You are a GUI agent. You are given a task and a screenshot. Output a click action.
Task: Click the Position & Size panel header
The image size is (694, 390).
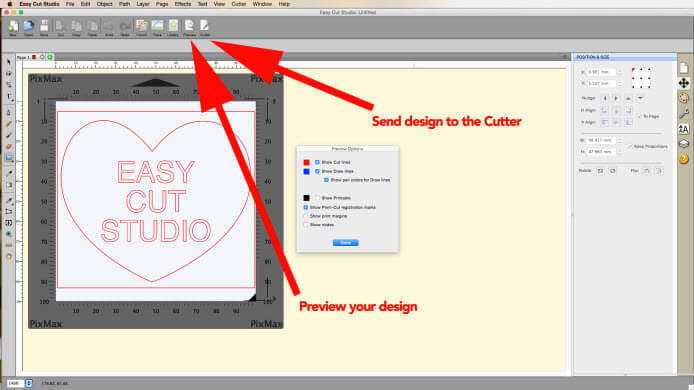[625, 57]
